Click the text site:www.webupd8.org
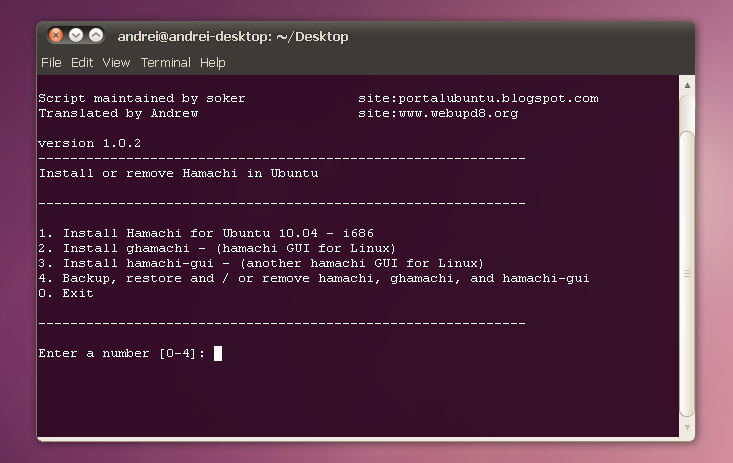 click(438, 113)
